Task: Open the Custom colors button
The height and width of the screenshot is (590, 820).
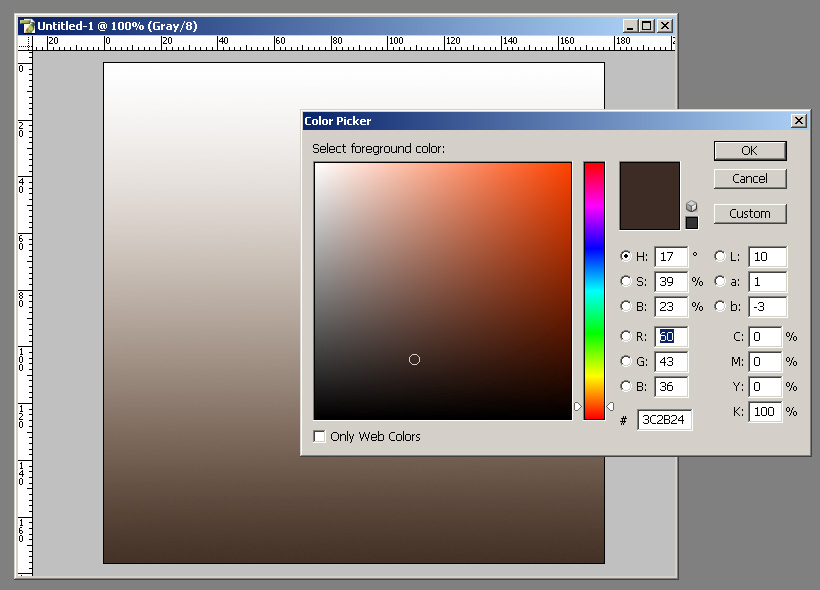Action: (x=749, y=214)
